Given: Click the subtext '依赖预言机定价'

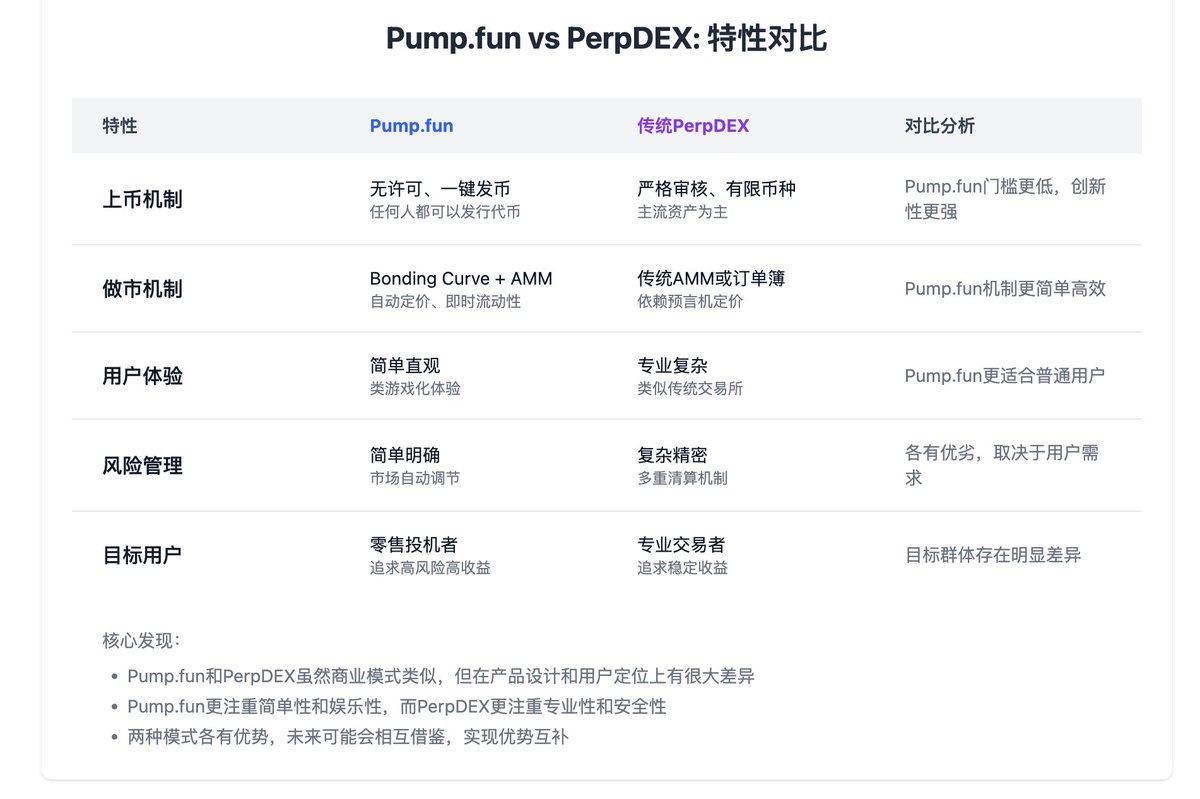Looking at the screenshot, I should pyautogui.click(x=690, y=301).
